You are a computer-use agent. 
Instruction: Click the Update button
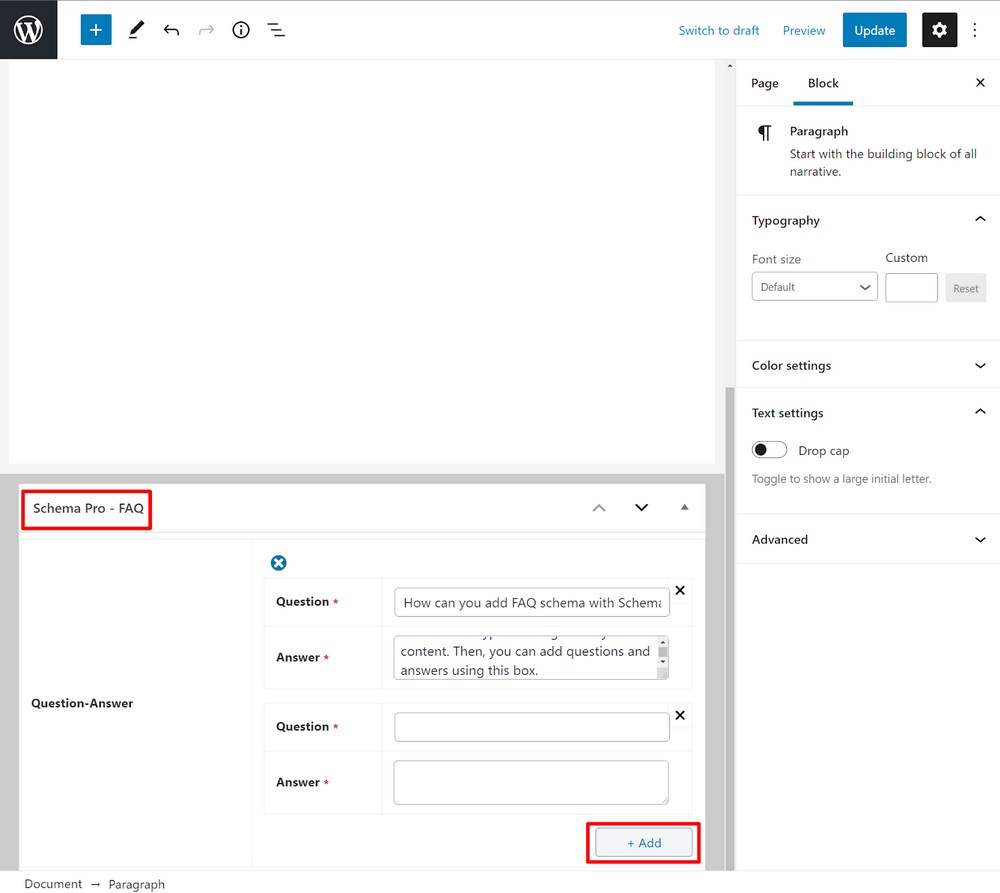874,30
